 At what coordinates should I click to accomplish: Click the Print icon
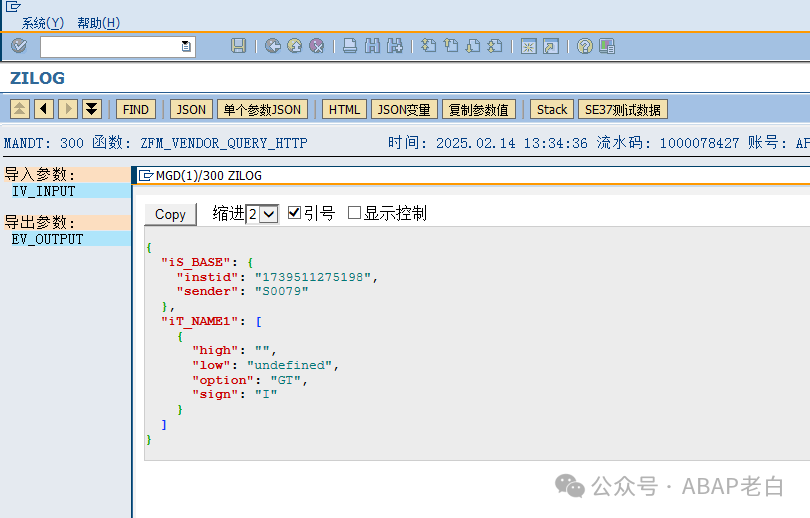(x=350, y=46)
